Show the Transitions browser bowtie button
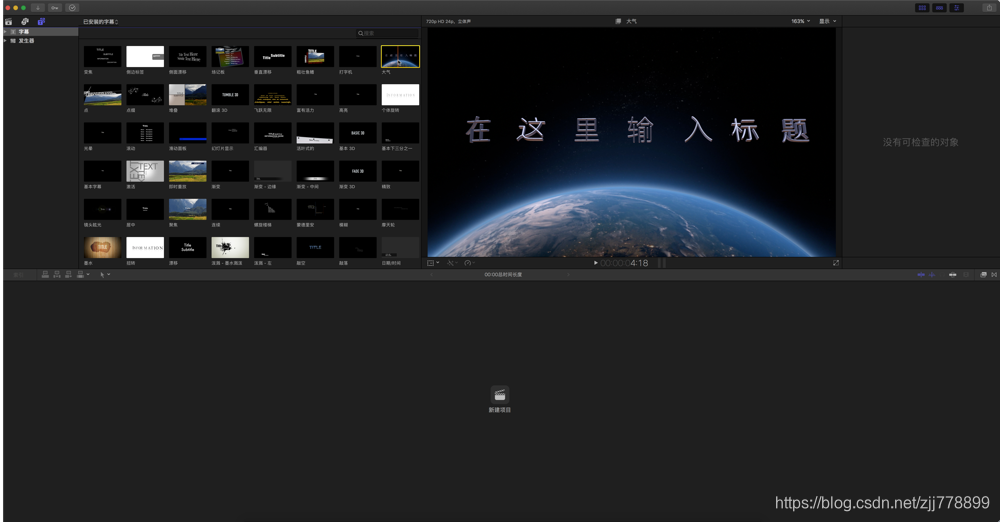The height and width of the screenshot is (522, 1000). click(994, 274)
